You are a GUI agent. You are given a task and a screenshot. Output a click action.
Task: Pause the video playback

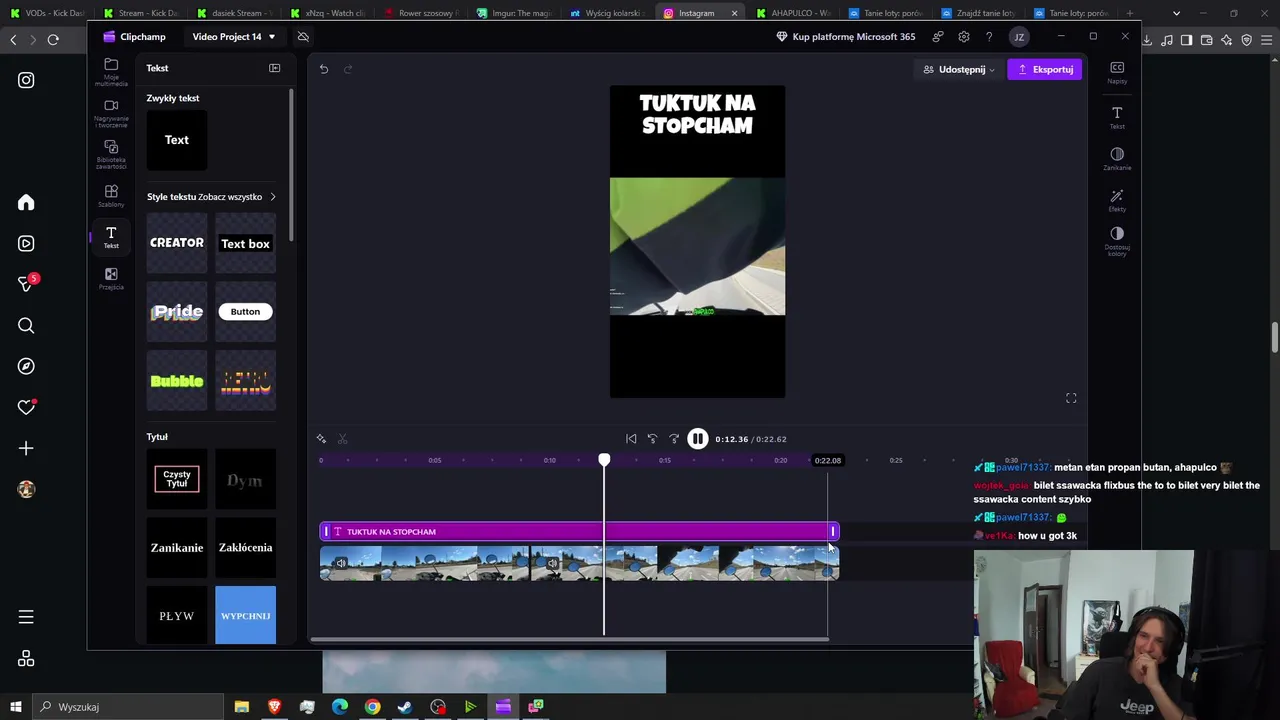pos(697,439)
